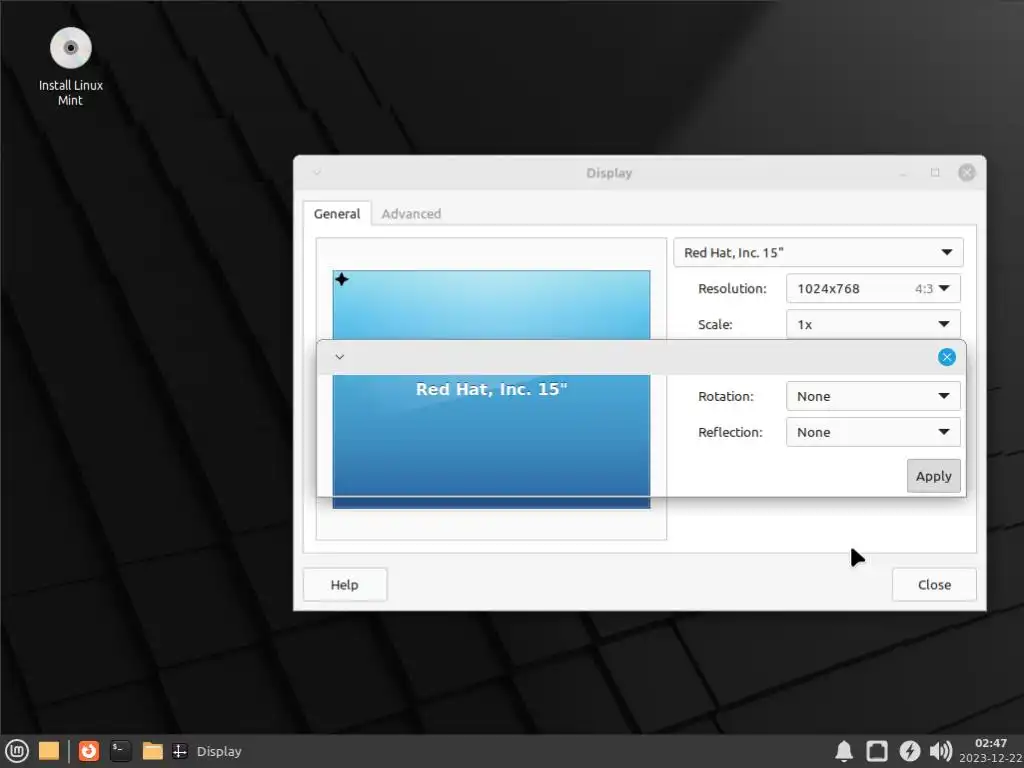Screen dimensions: 1024x768
Task: Open the power manager tray icon
Action: [x=909, y=752]
